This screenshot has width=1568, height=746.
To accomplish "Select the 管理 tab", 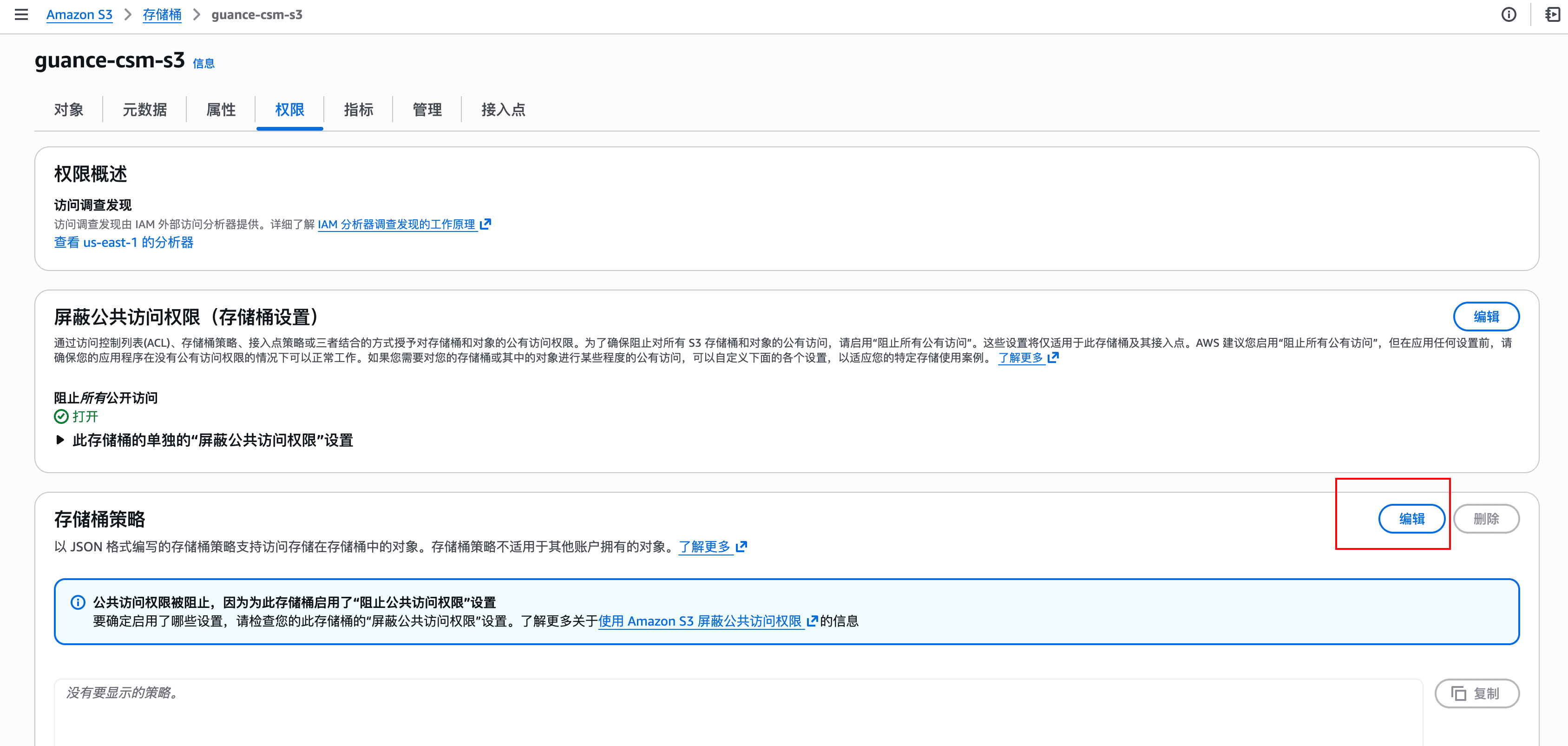I will (x=426, y=110).
